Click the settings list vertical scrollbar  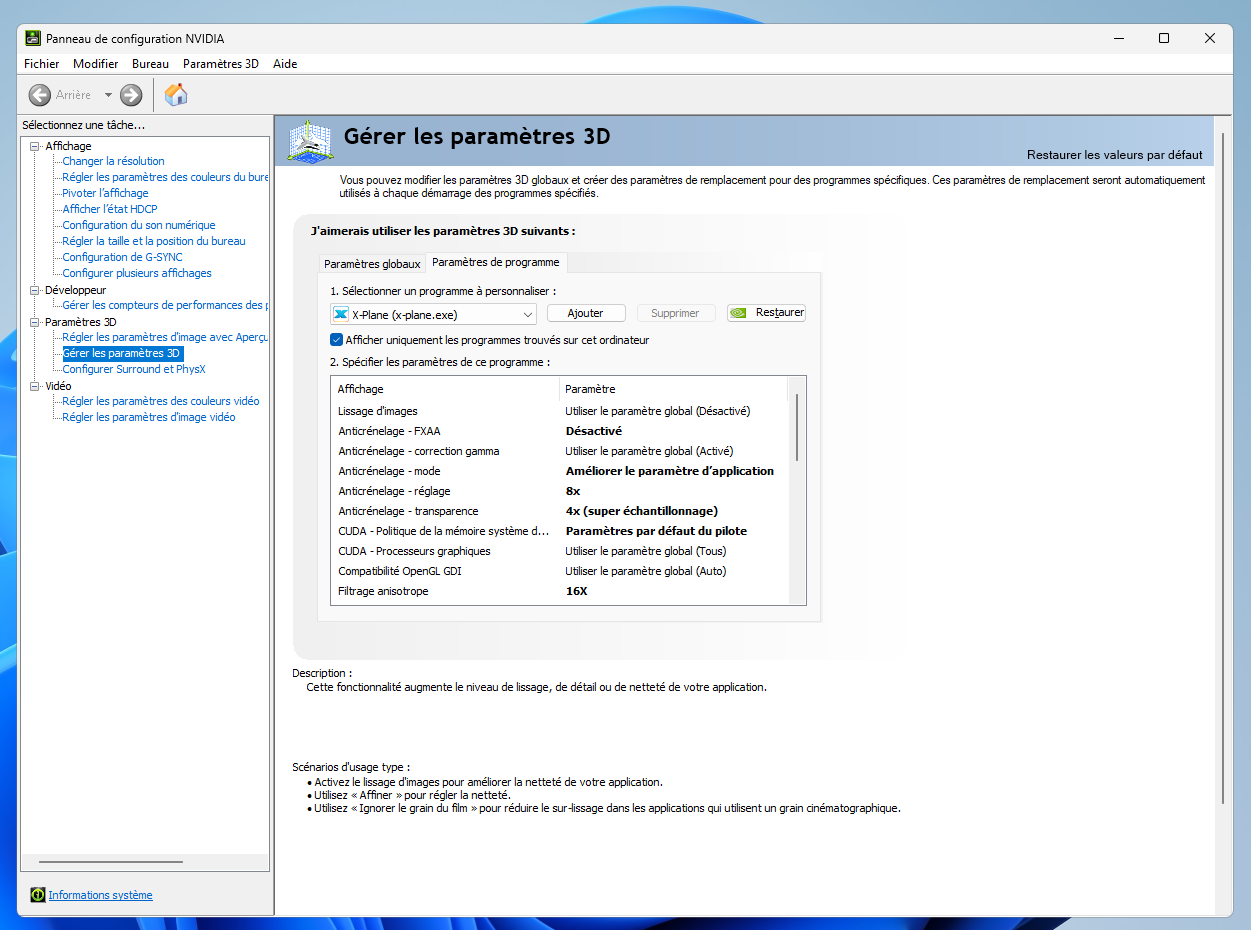point(797,428)
